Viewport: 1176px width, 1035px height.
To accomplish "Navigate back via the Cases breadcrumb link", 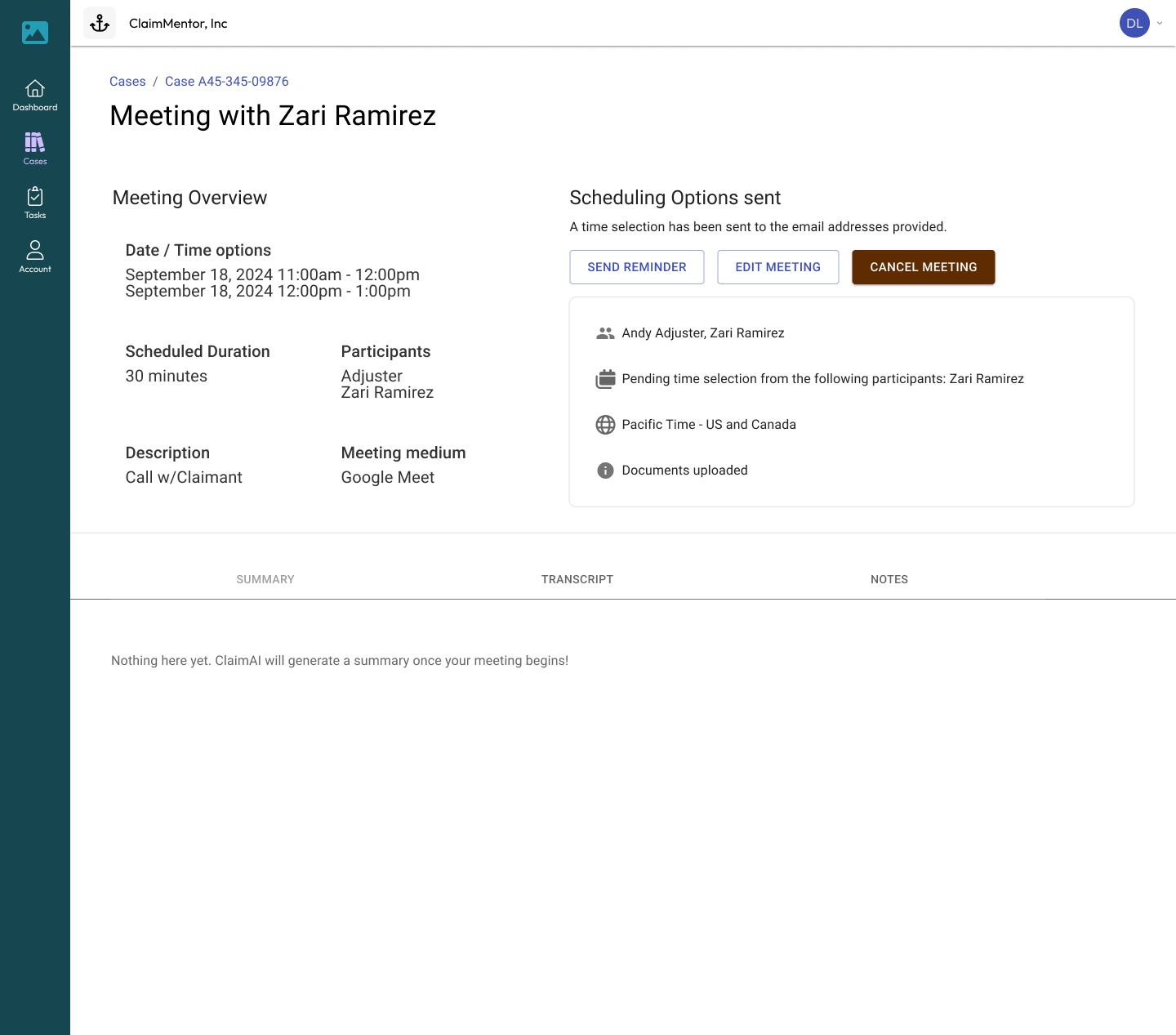I will [x=127, y=81].
